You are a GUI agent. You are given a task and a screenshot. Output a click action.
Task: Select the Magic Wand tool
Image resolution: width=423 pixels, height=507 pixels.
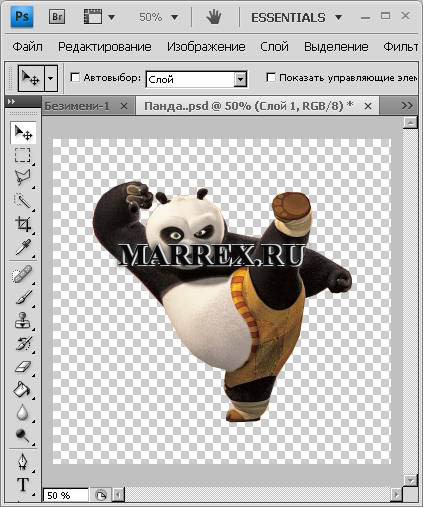pos(23,201)
